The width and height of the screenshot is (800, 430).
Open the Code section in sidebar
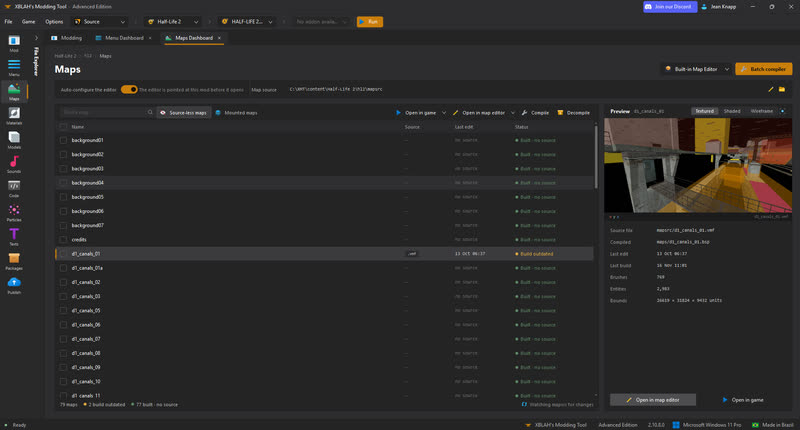[14, 188]
